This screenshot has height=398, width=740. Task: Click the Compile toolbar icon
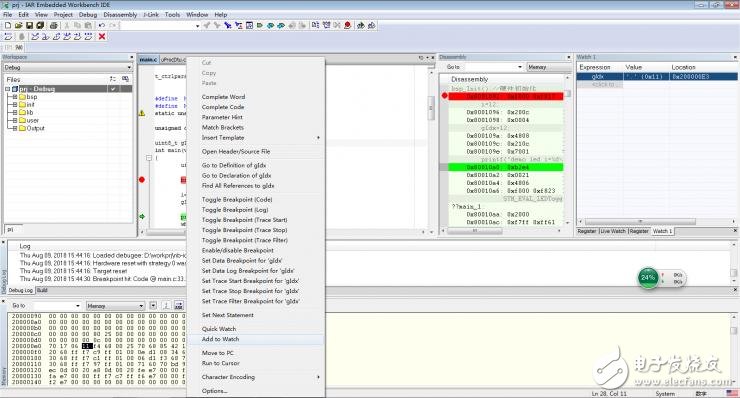(315, 25)
